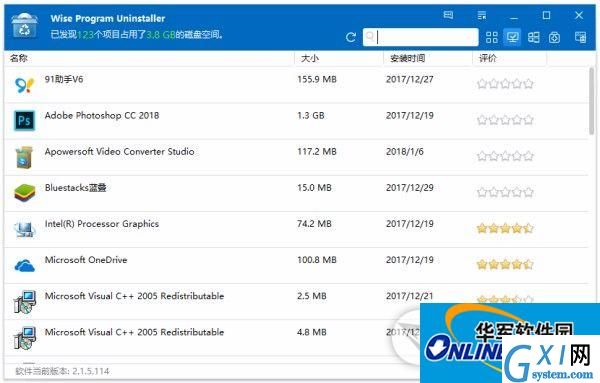The image size is (600, 383).
Task: Maximize the Wise Program Uninstaller window
Action: [x=546, y=15]
